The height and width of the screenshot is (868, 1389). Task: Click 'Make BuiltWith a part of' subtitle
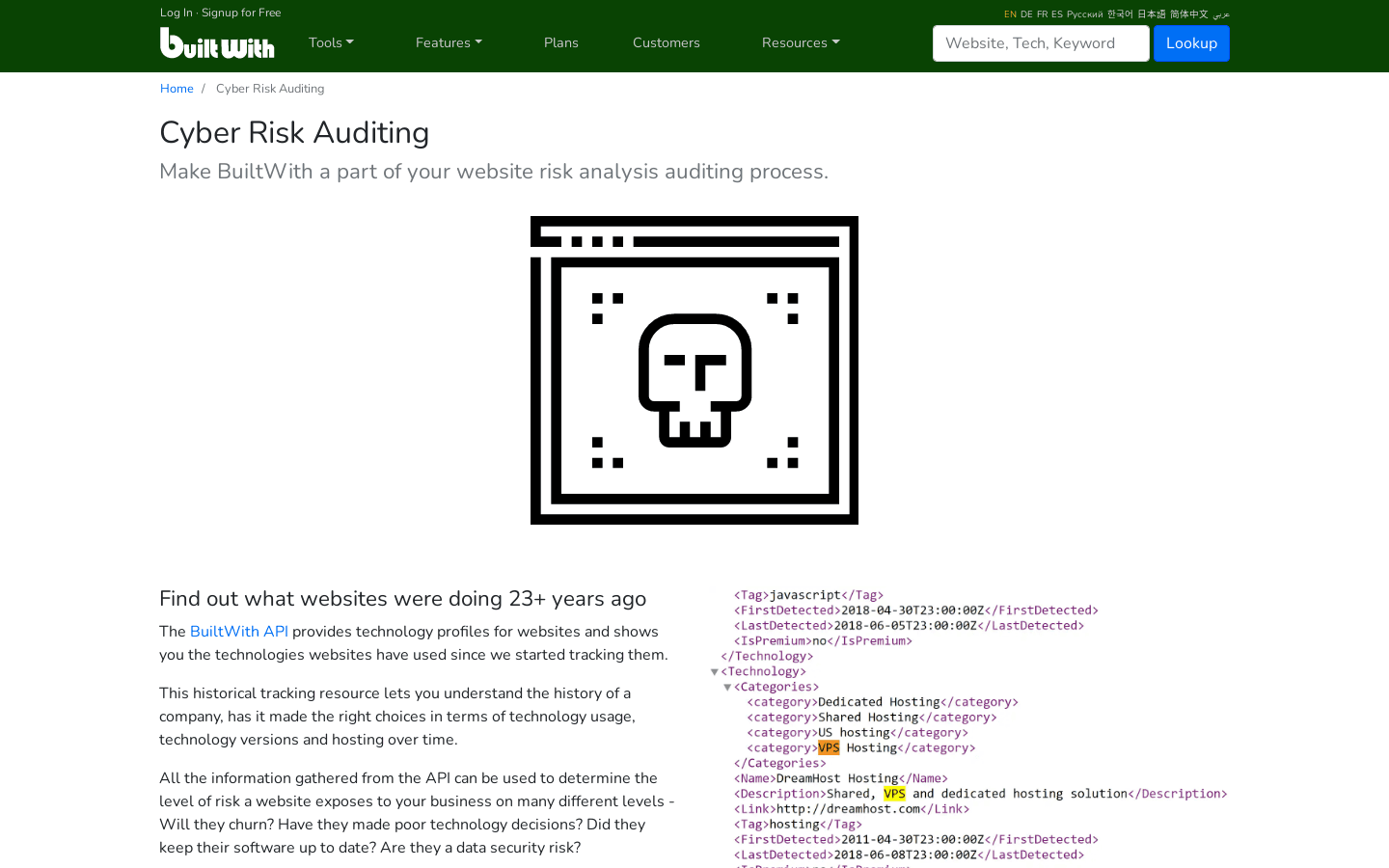[x=494, y=172]
